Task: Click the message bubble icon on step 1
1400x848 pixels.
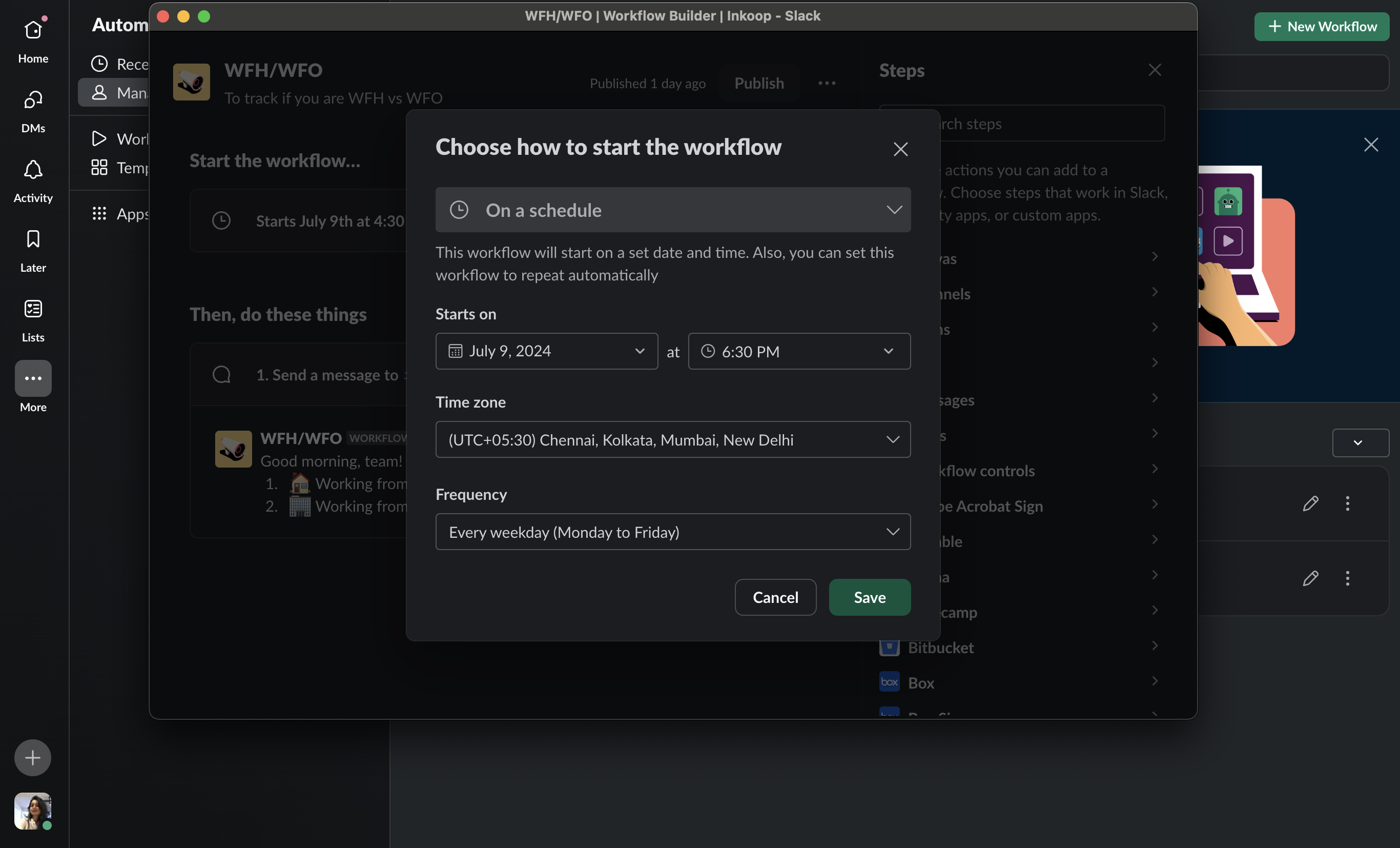Action: pos(221,375)
